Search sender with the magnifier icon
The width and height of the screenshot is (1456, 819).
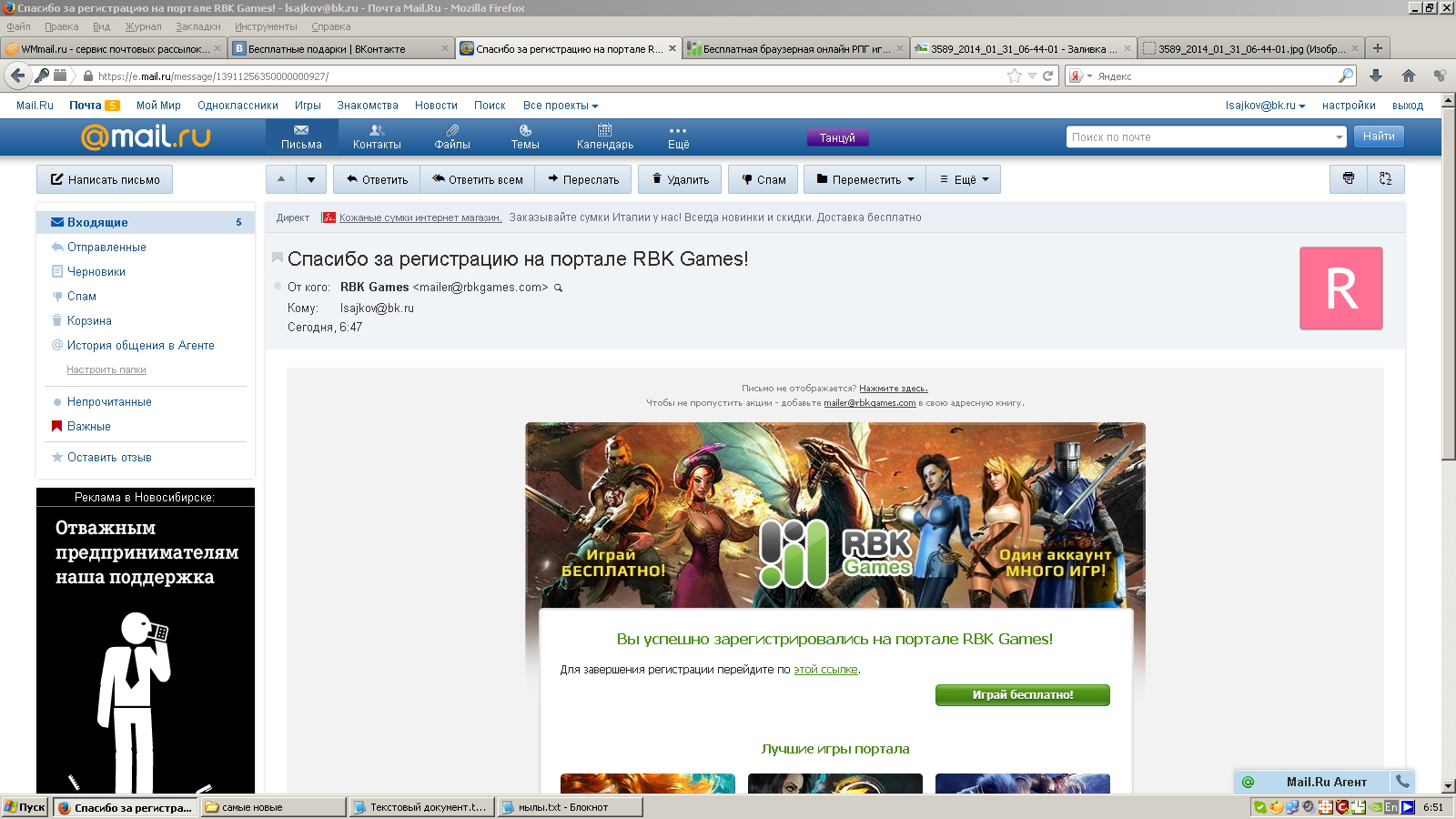click(x=559, y=288)
